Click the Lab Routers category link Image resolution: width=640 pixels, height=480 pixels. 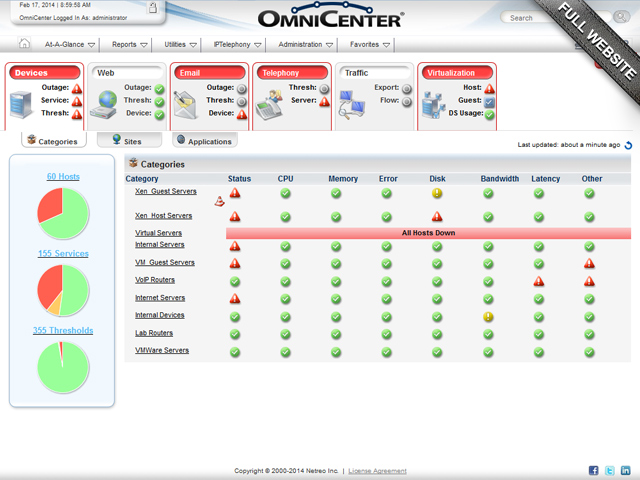point(154,333)
